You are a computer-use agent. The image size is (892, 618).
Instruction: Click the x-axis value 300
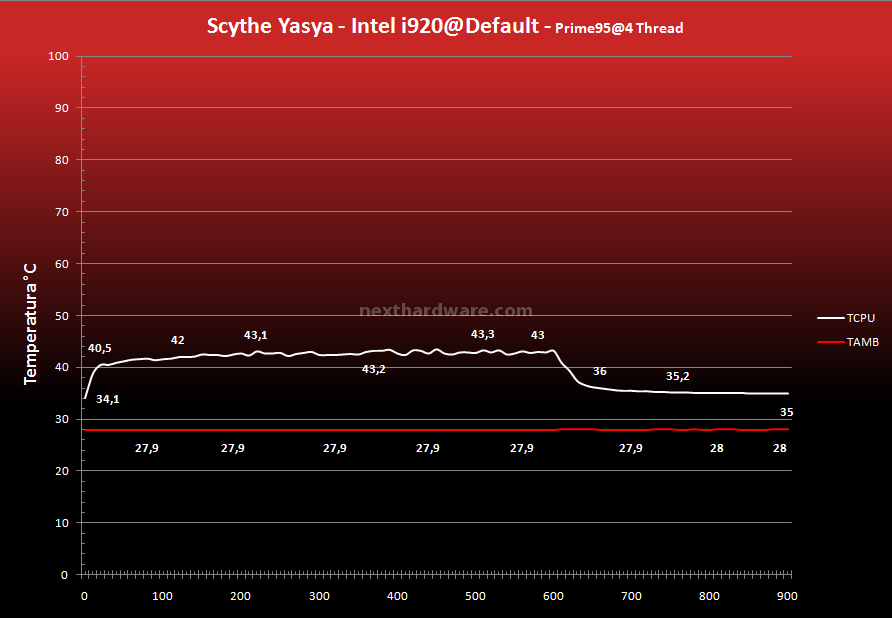coord(319,596)
